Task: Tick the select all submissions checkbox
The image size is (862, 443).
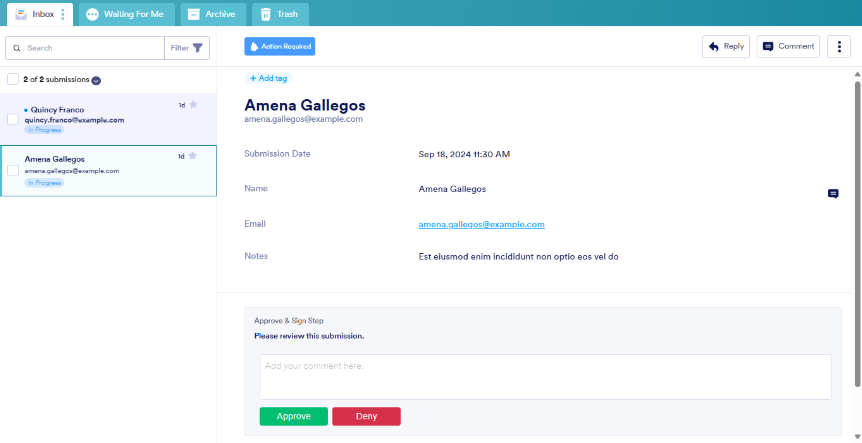Action: point(13,79)
